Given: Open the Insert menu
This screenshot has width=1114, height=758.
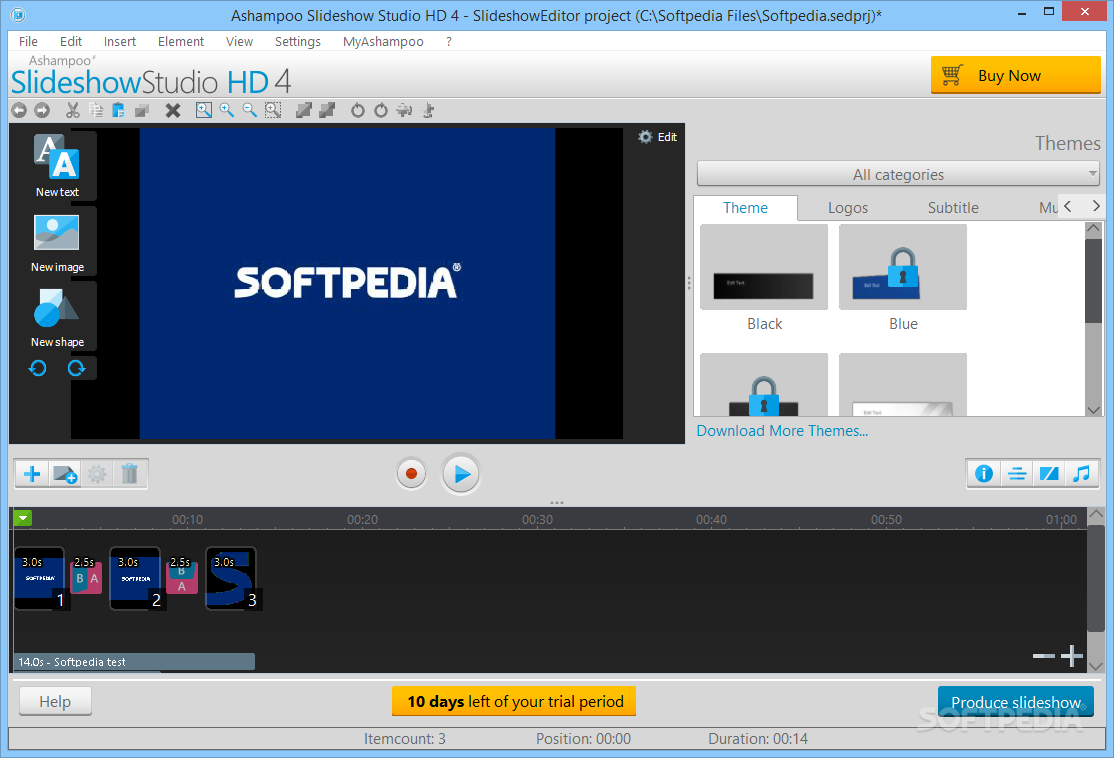Looking at the screenshot, I should point(119,42).
